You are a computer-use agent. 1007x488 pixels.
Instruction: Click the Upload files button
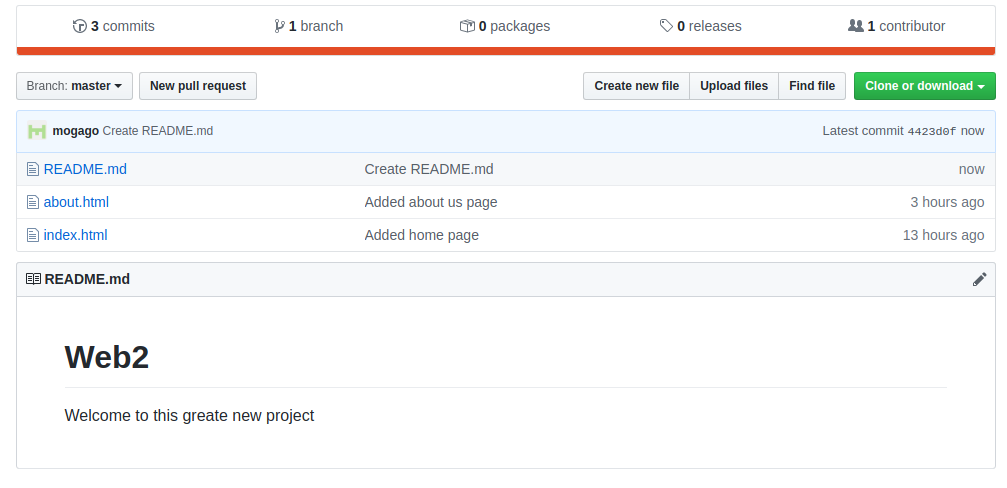coord(734,86)
